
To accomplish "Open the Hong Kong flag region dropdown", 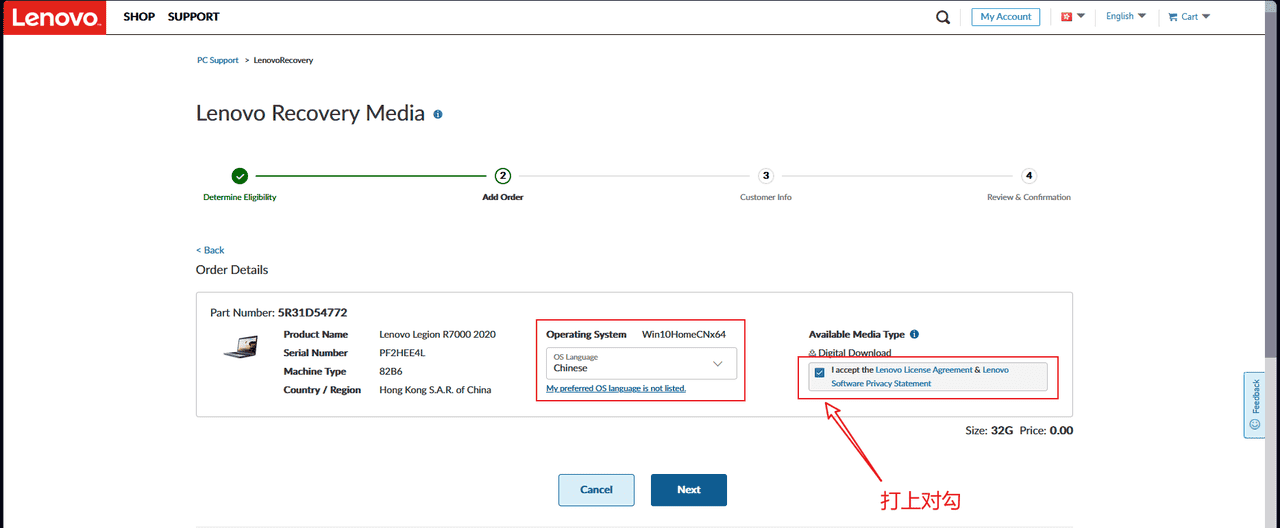I will coord(1072,17).
